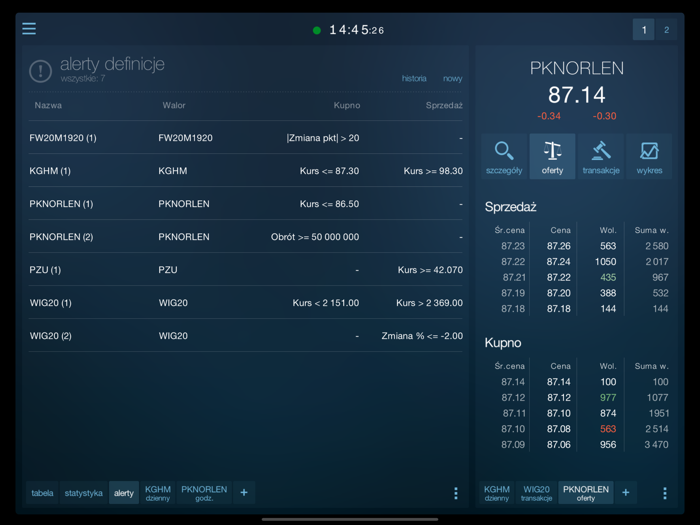Open PKNORLEN godz. tab
Viewport: 700px width, 525px height.
pyautogui.click(x=204, y=493)
